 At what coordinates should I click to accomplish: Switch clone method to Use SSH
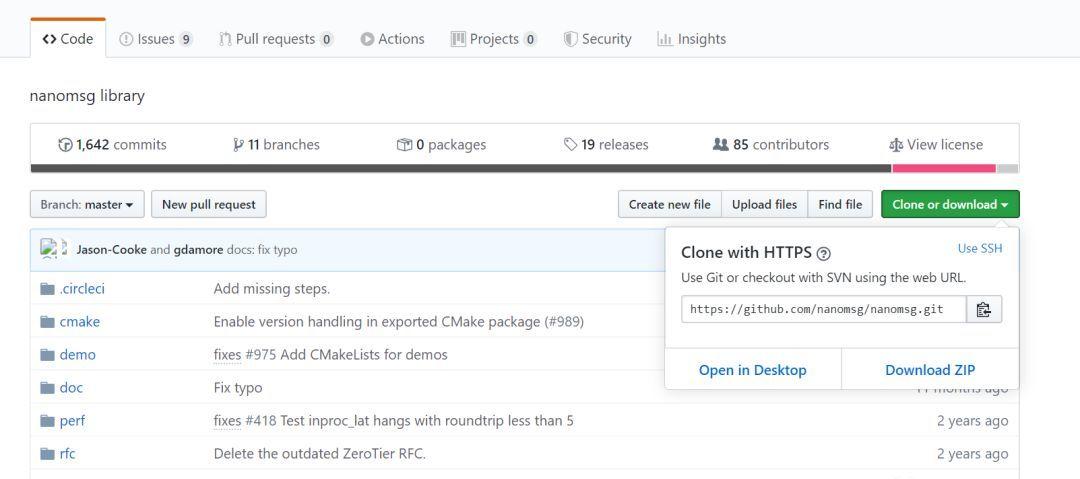coord(980,248)
